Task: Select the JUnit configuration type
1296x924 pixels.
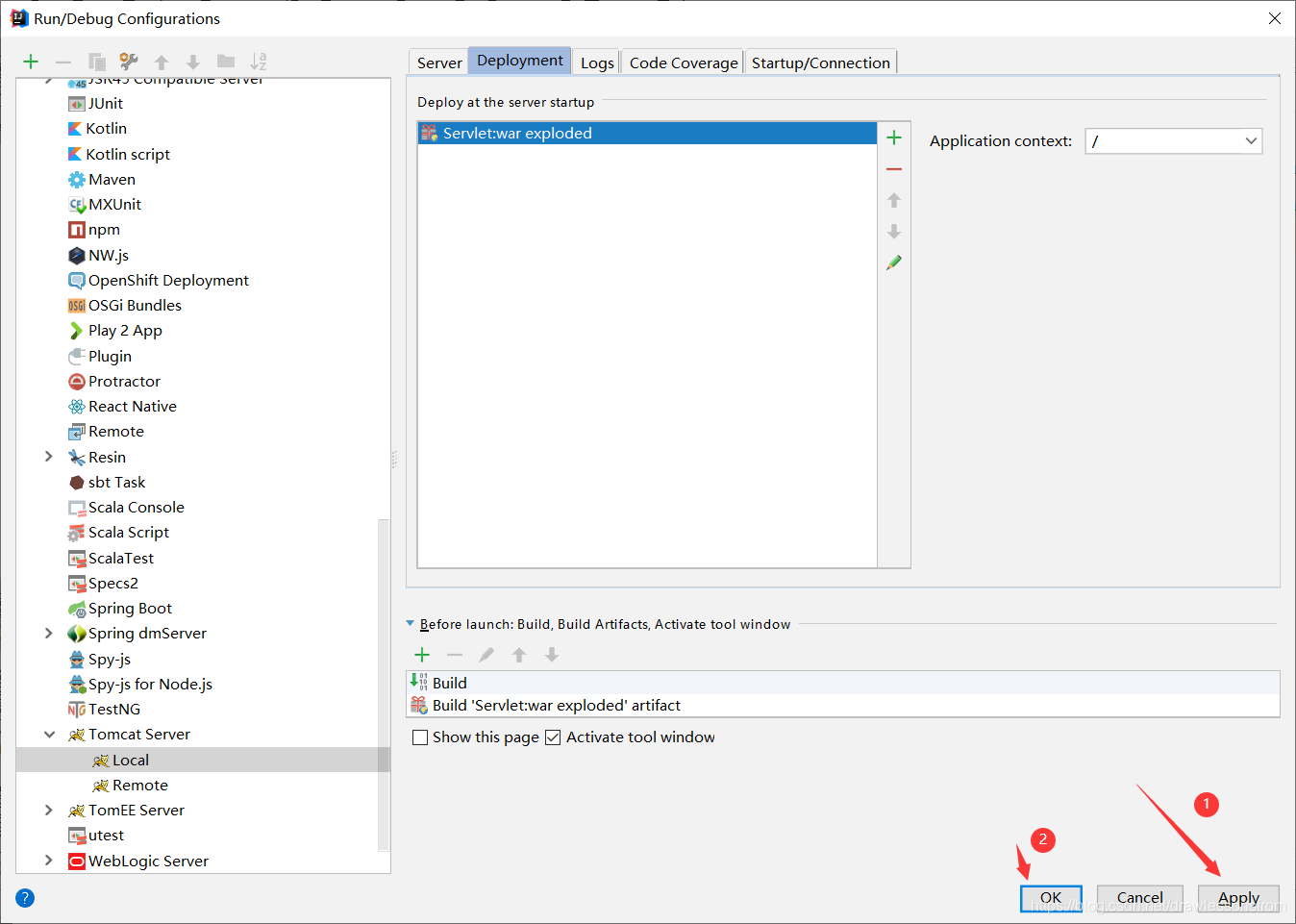Action: tap(106, 103)
